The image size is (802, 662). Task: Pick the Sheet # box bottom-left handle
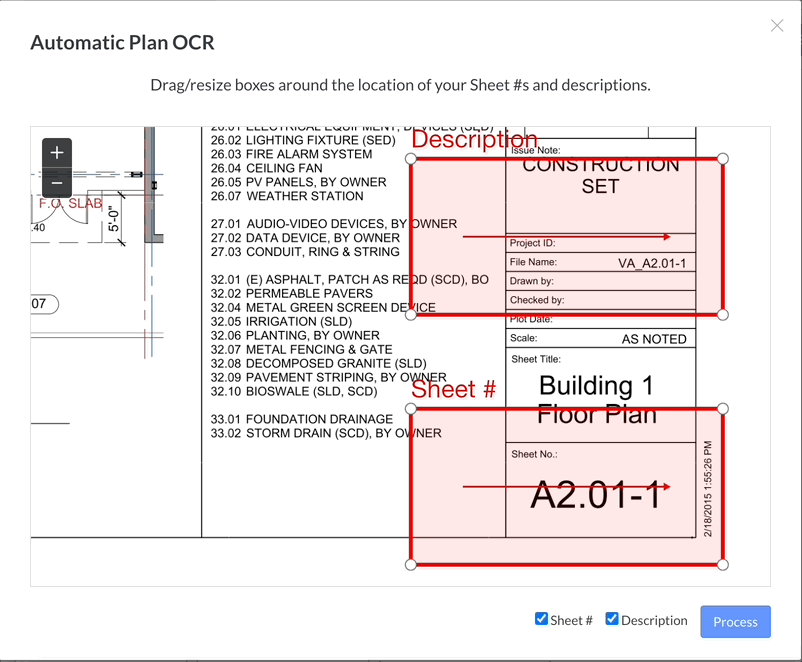point(411,565)
